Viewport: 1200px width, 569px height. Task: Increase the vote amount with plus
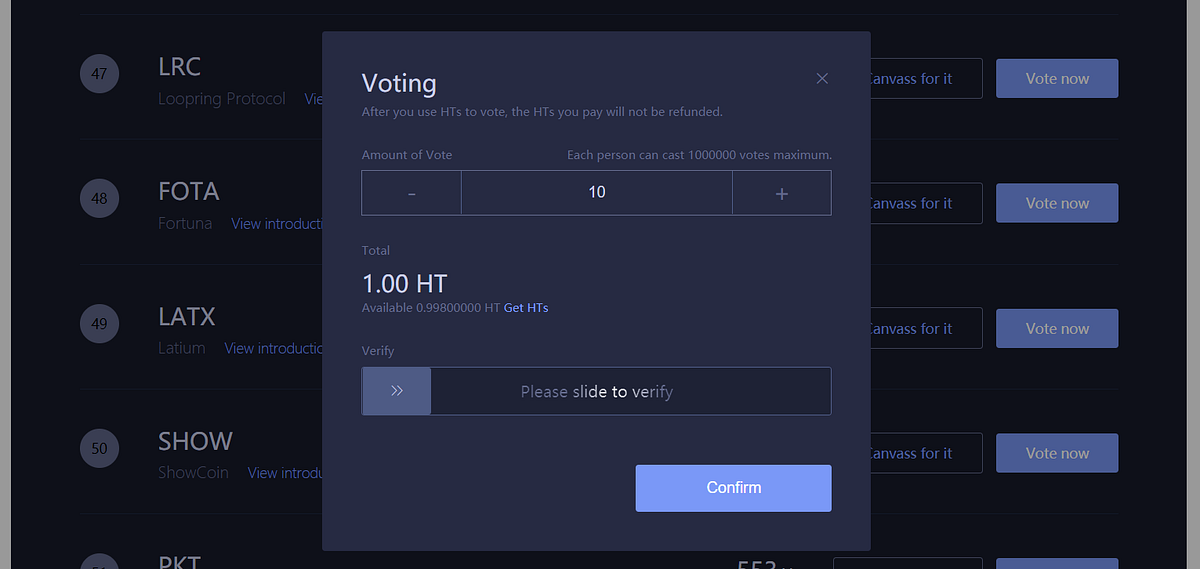[782, 193]
